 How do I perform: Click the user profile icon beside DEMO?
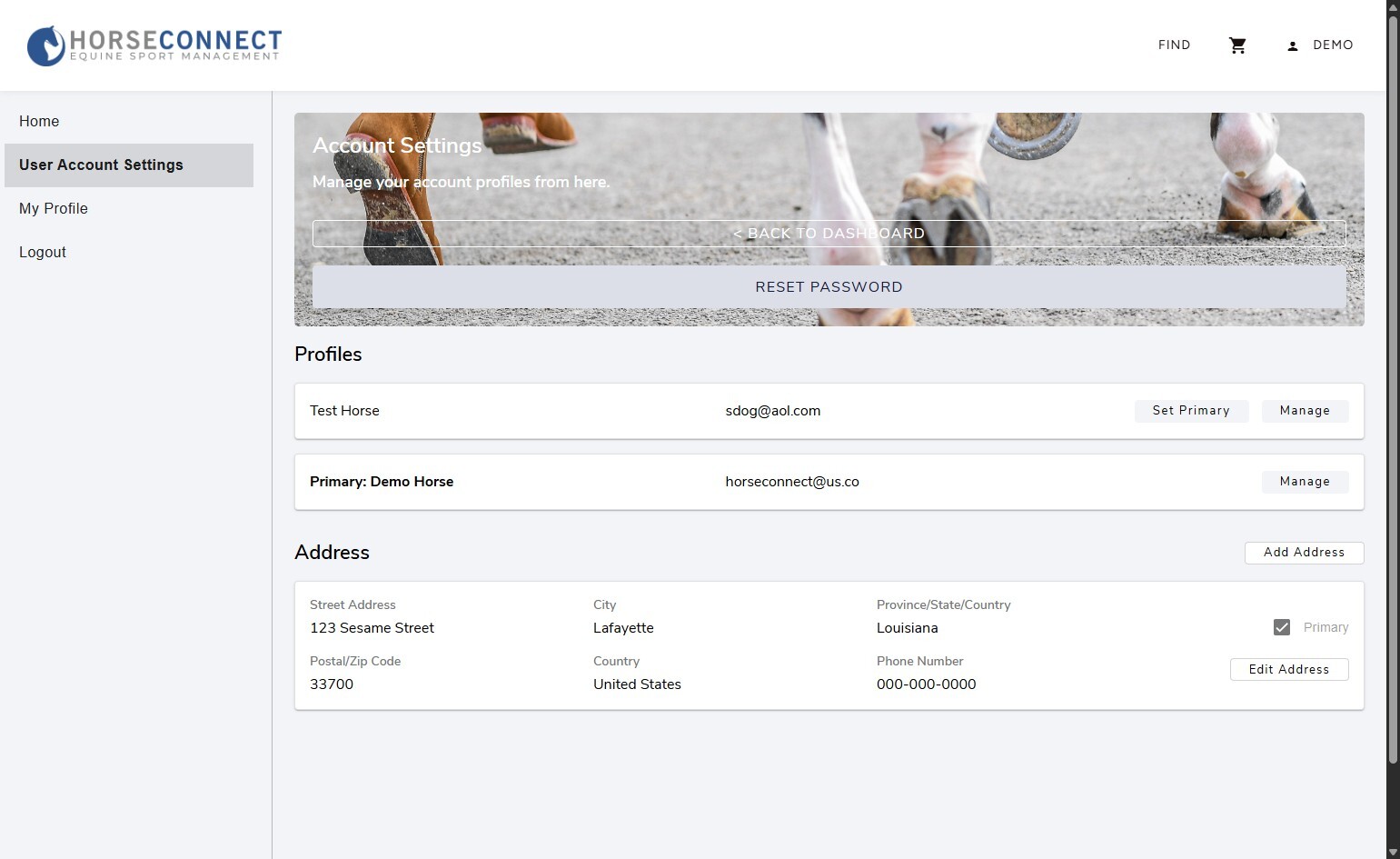[x=1292, y=45]
